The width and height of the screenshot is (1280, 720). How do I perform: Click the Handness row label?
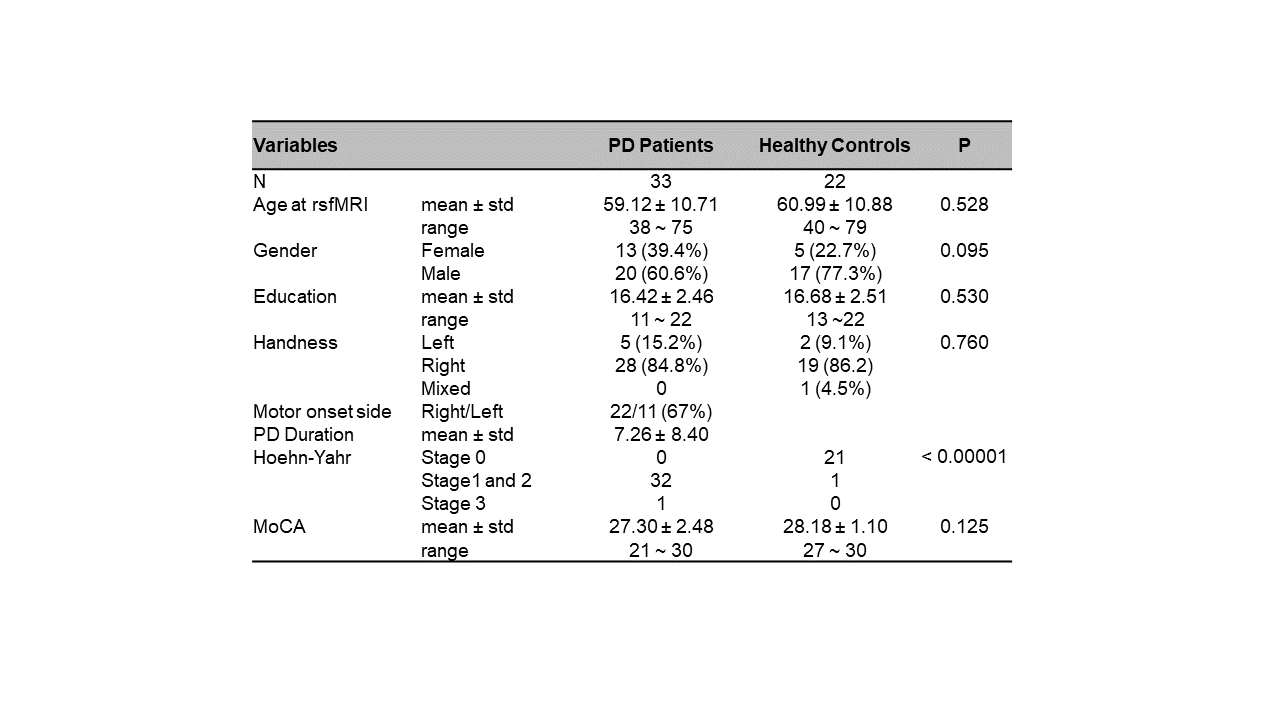point(295,343)
